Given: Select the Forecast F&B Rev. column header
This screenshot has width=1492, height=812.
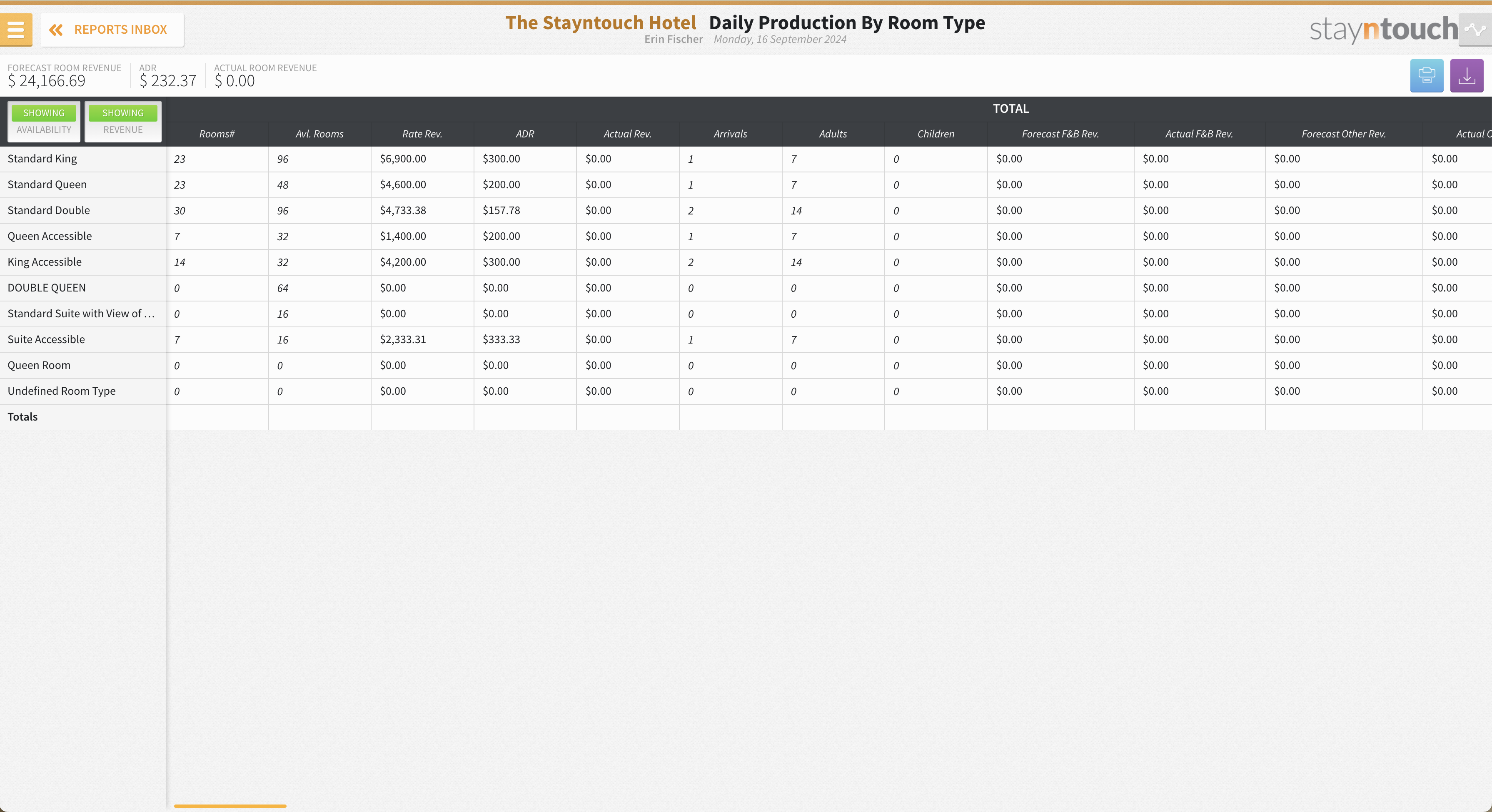Looking at the screenshot, I should 1060,134.
